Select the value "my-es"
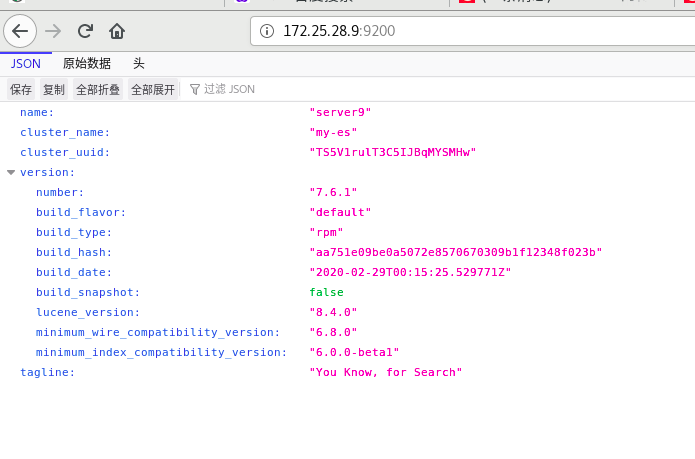This screenshot has height=459, width=695. pos(333,132)
